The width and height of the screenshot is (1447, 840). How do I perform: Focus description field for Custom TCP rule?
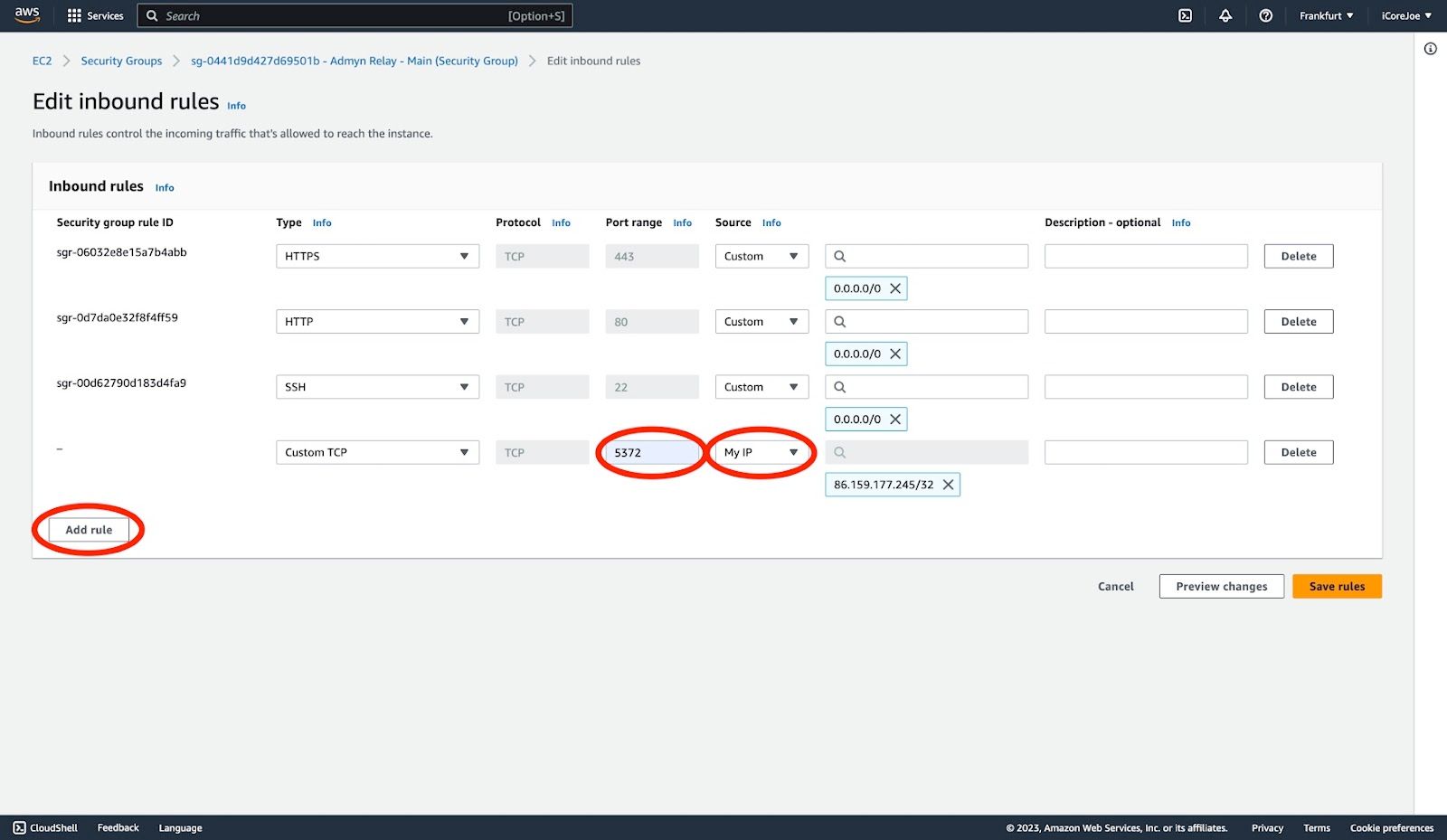click(1146, 452)
